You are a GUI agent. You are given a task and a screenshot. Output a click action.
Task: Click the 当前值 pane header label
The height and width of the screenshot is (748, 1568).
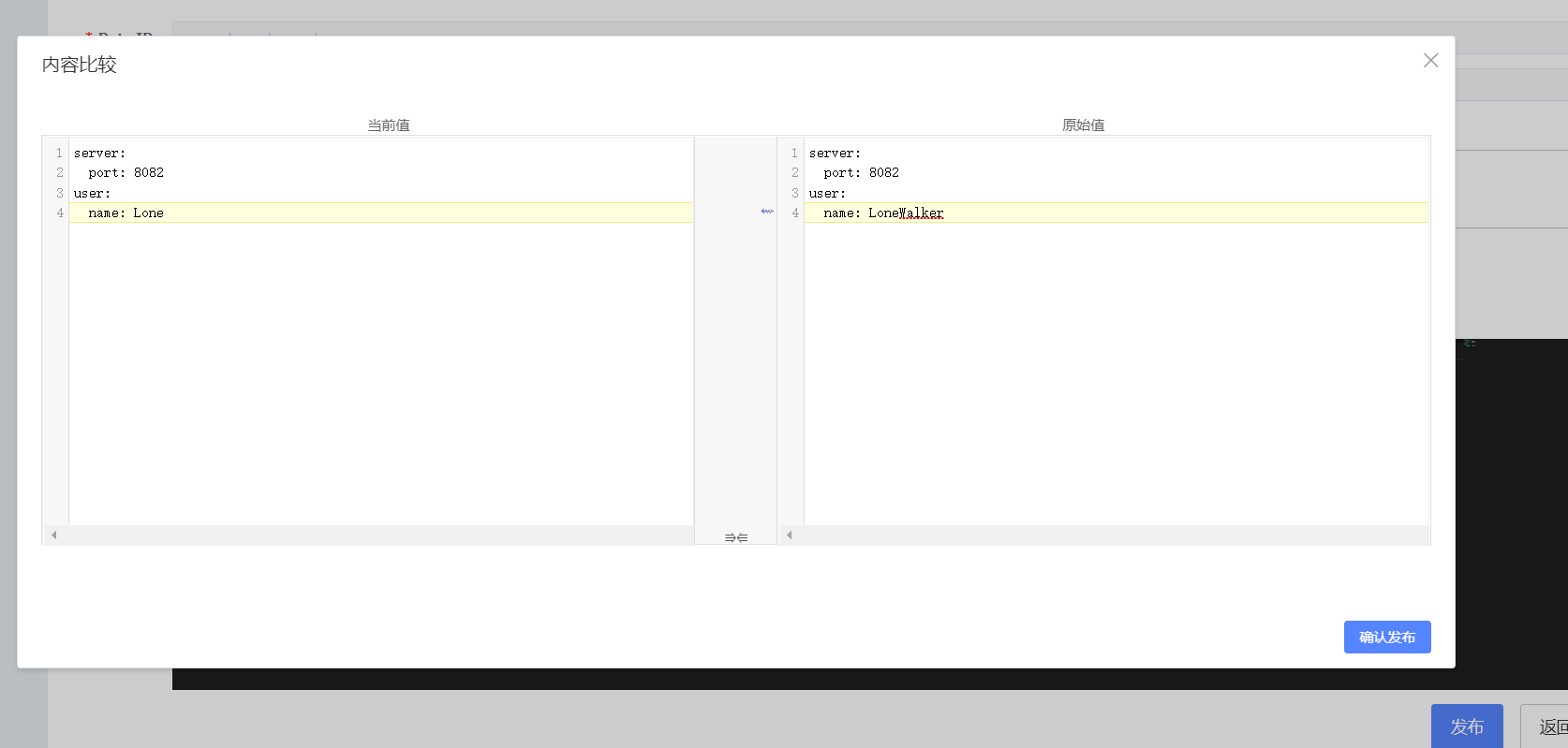coord(389,125)
